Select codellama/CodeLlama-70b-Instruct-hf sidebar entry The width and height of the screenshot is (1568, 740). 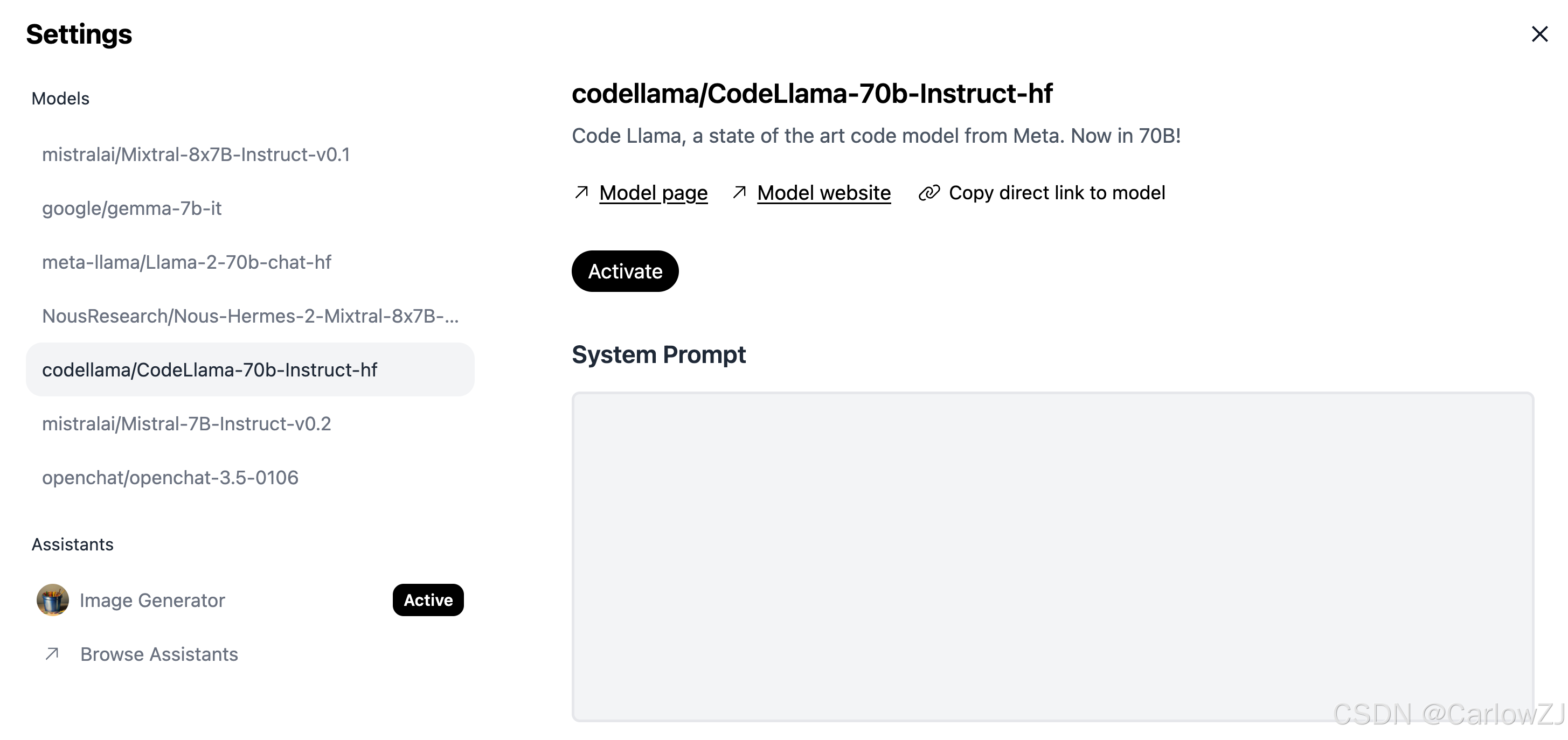(x=210, y=369)
